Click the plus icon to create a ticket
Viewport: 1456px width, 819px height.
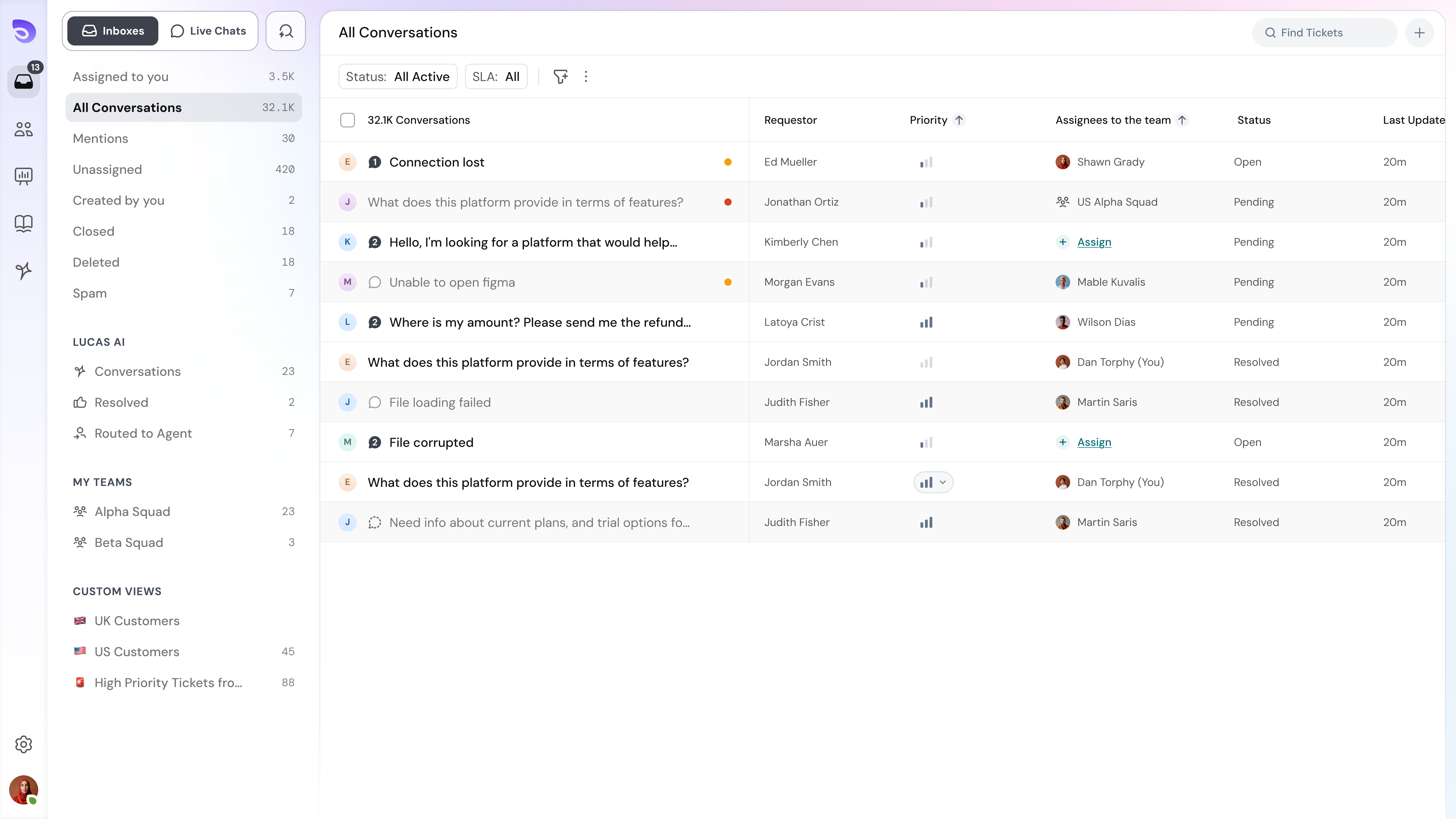[x=1420, y=32]
